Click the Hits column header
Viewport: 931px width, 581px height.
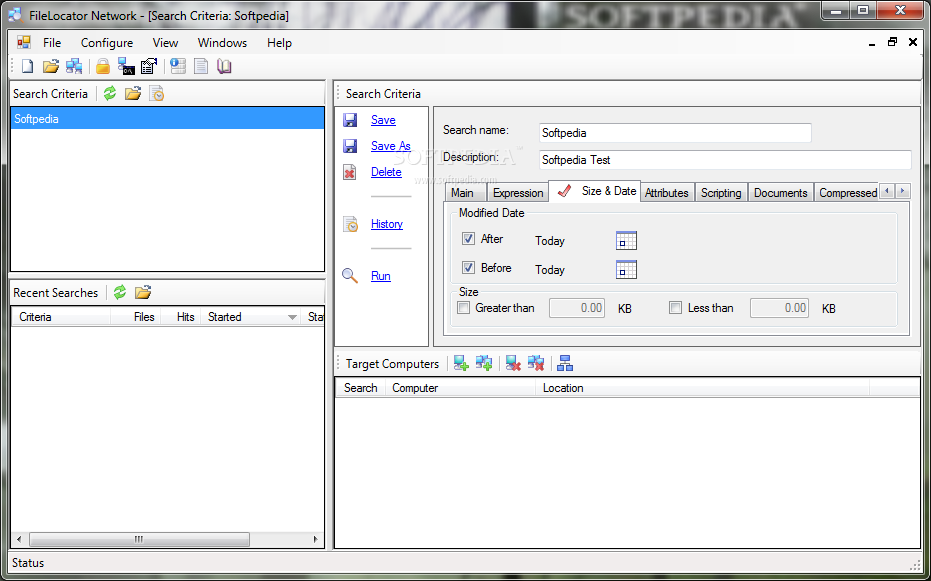coord(181,317)
